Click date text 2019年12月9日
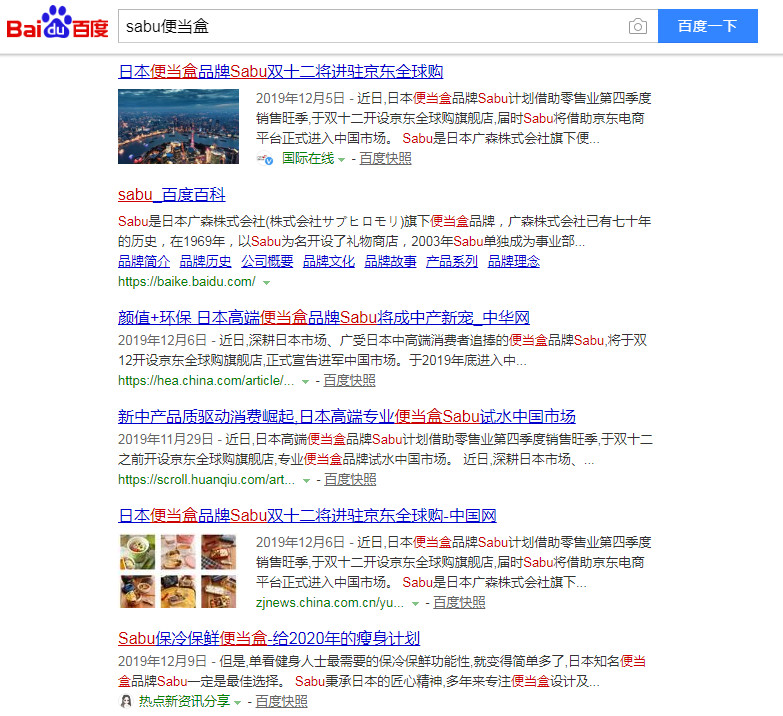Viewport: 783px width, 716px height. [x=162, y=661]
